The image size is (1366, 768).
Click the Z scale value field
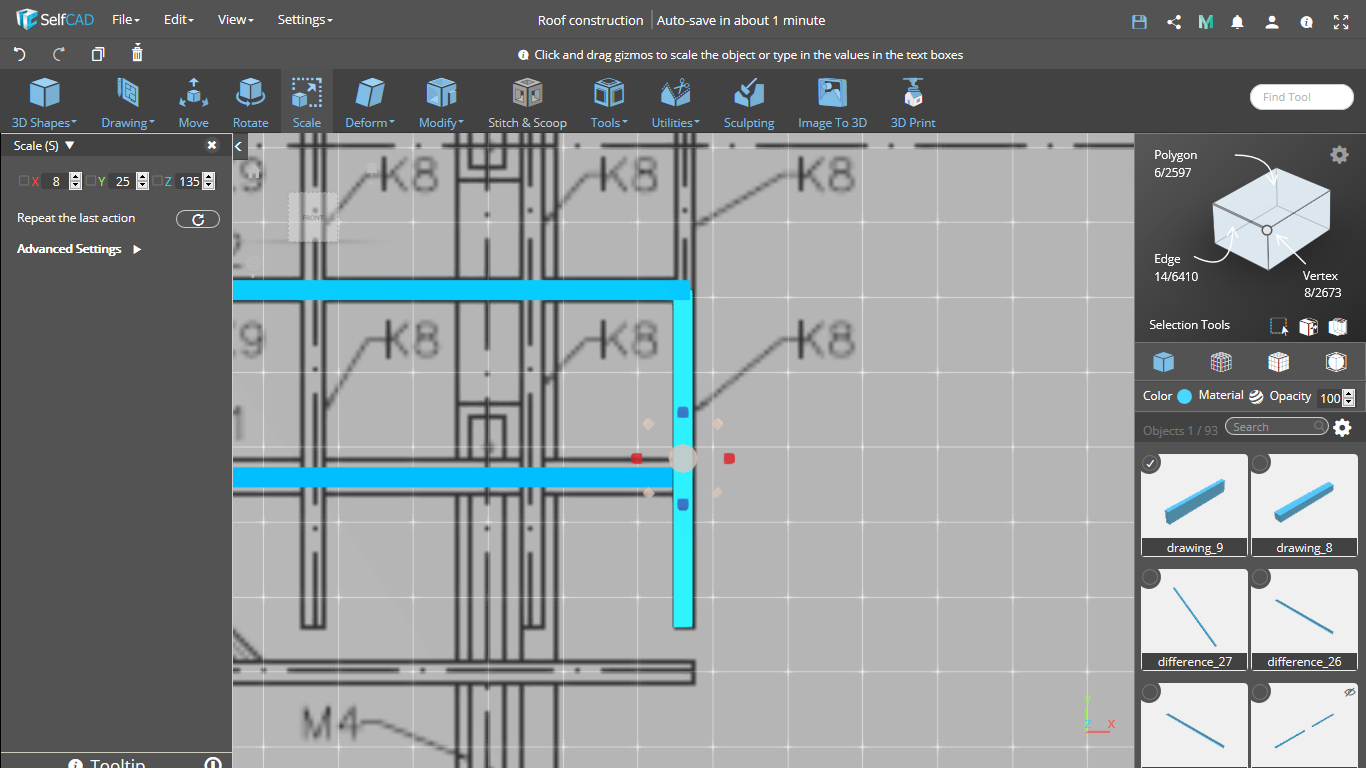pyautogui.click(x=189, y=181)
